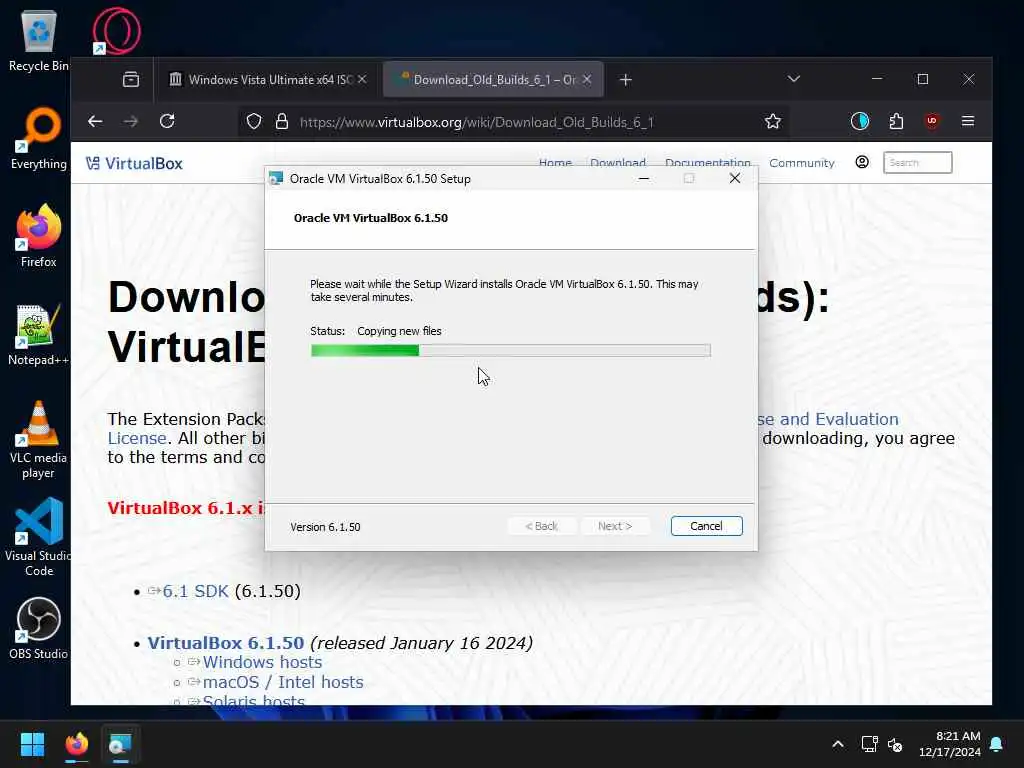Show hidden system tray icons chevron
The image size is (1024, 768).
tap(838, 744)
